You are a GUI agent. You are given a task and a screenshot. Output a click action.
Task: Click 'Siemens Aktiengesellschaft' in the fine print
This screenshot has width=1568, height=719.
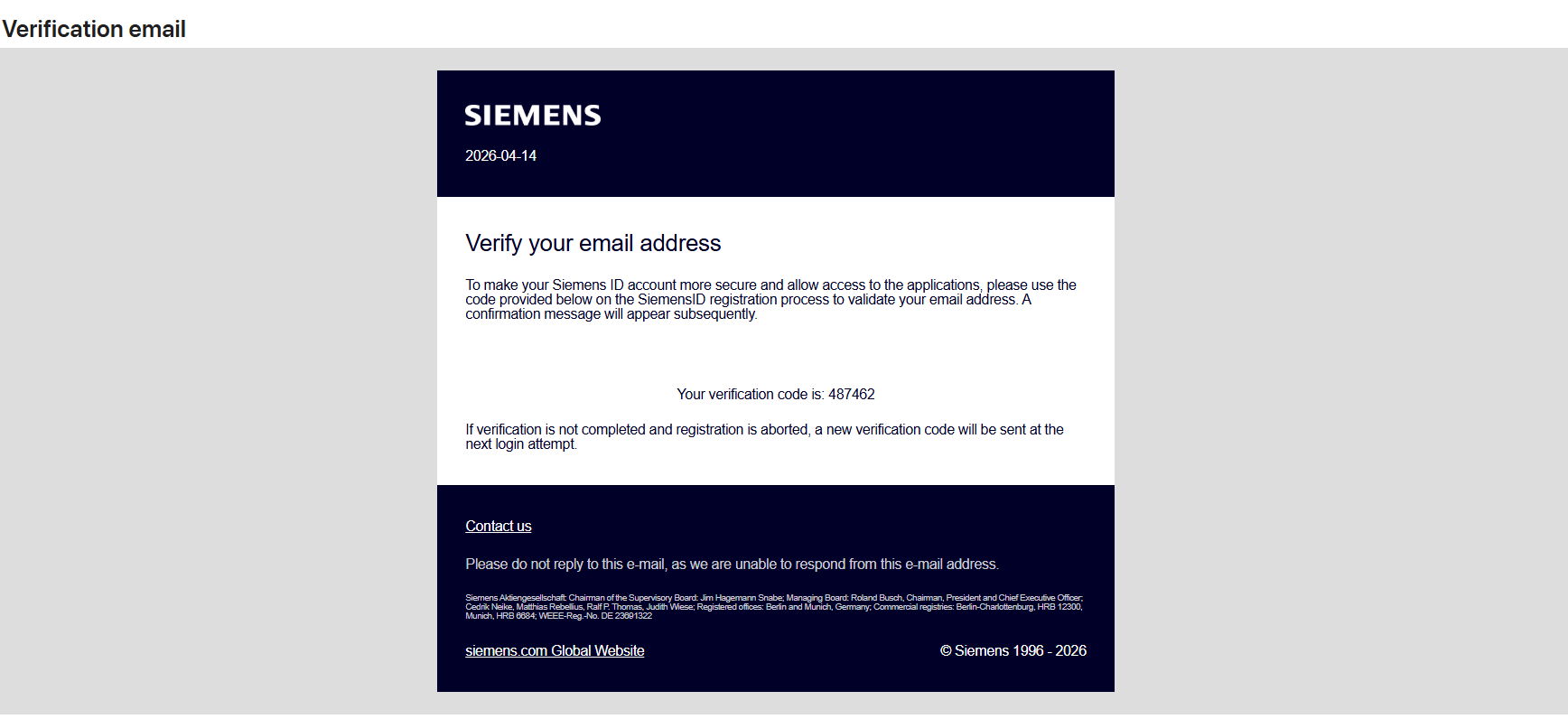[x=516, y=598]
